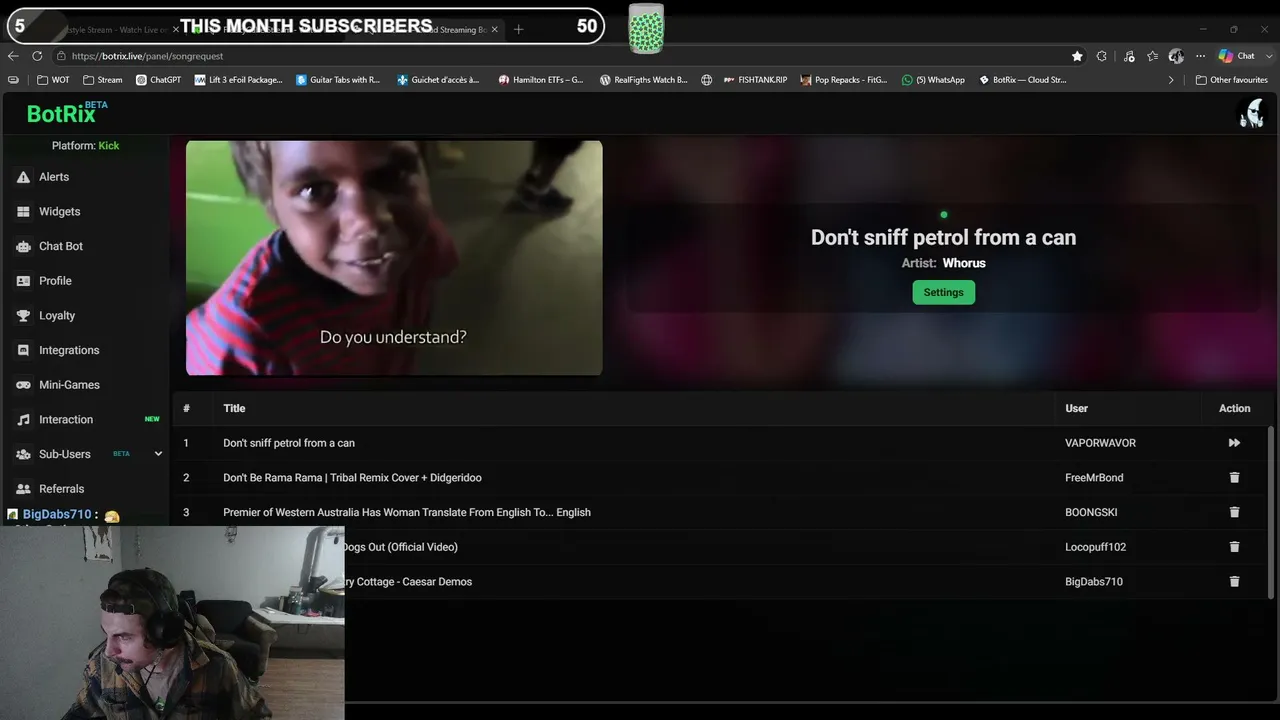This screenshot has height=720, width=1280.
Task: Click the browser back arrow
Action: pos(13,56)
